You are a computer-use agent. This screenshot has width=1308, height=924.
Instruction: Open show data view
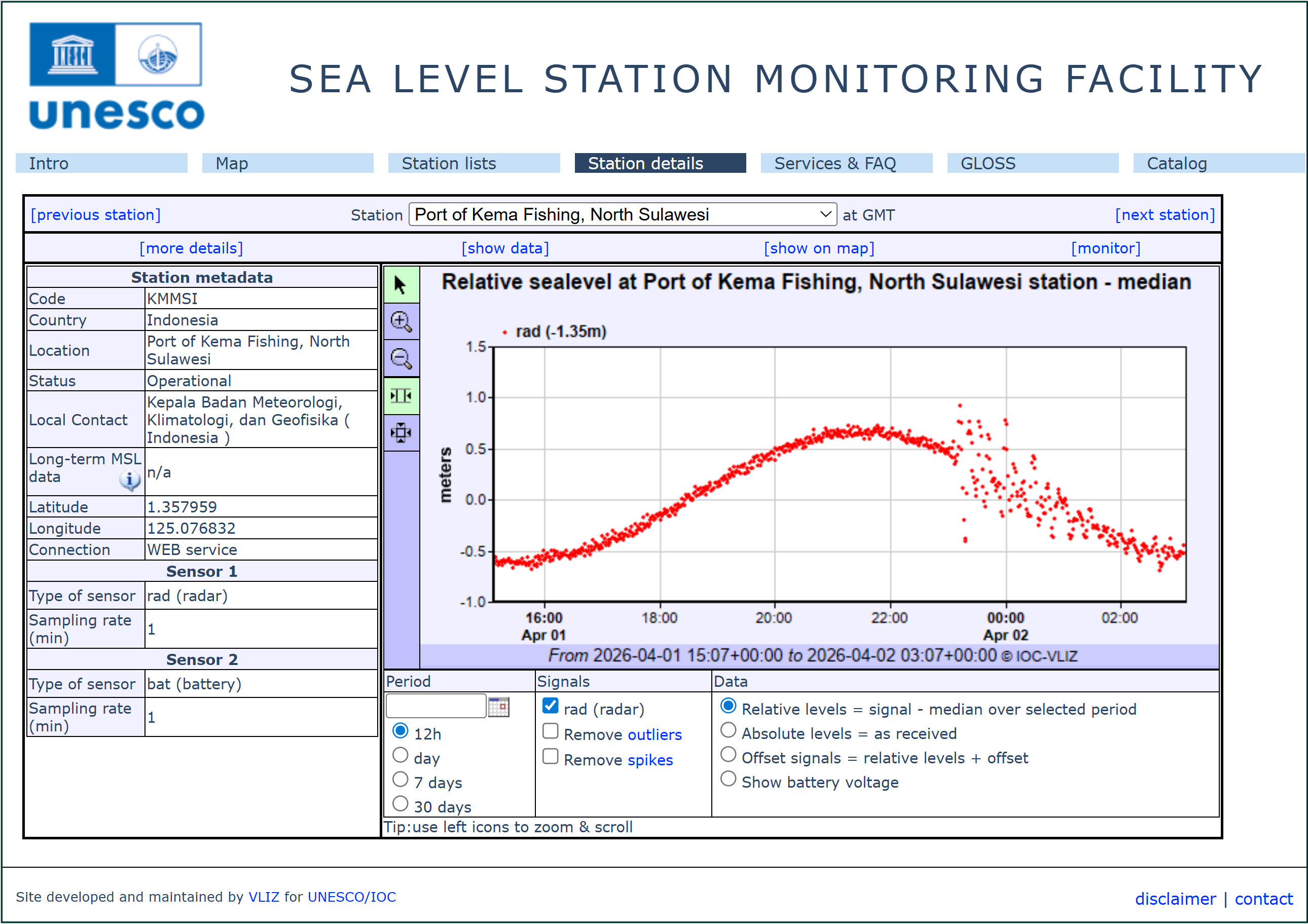tap(505, 248)
